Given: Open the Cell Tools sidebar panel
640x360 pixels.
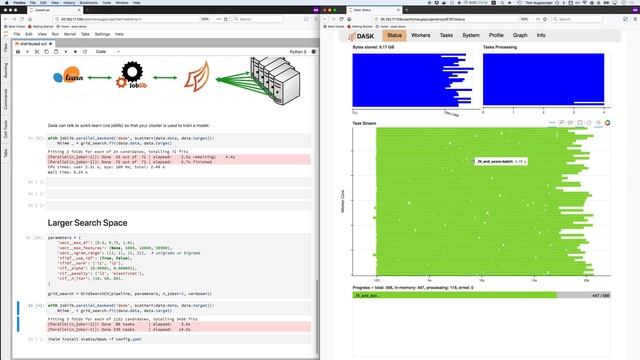Looking at the screenshot, I should (6, 129).
